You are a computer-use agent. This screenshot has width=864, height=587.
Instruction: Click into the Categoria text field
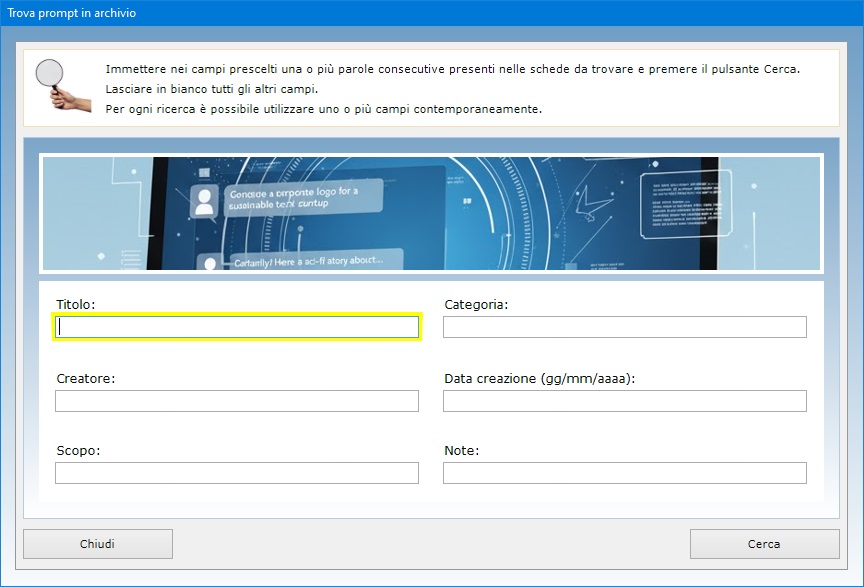[x=624, y=327]
